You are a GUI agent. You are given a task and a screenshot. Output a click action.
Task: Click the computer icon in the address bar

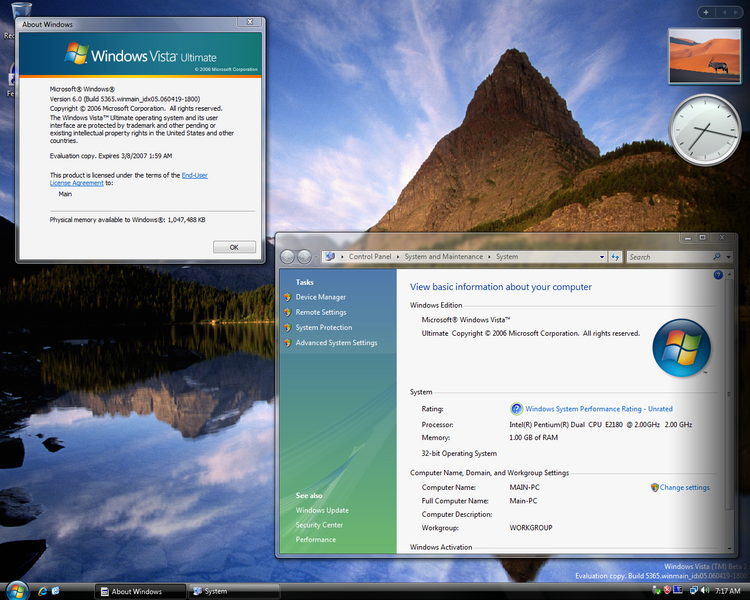330,256
